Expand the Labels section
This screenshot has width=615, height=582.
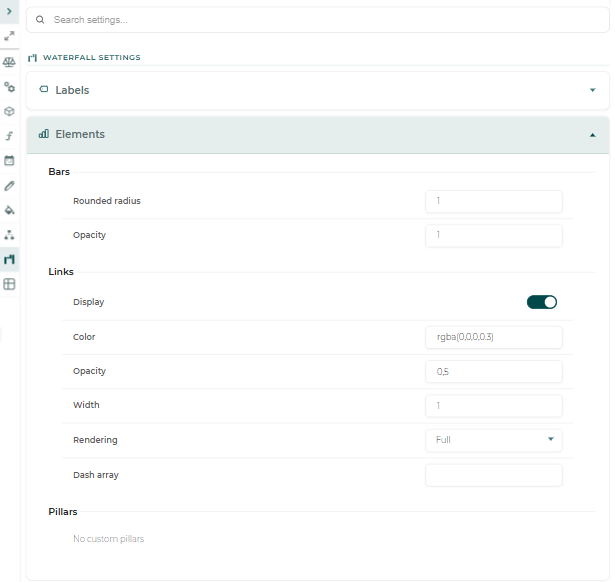coord(318,90)
